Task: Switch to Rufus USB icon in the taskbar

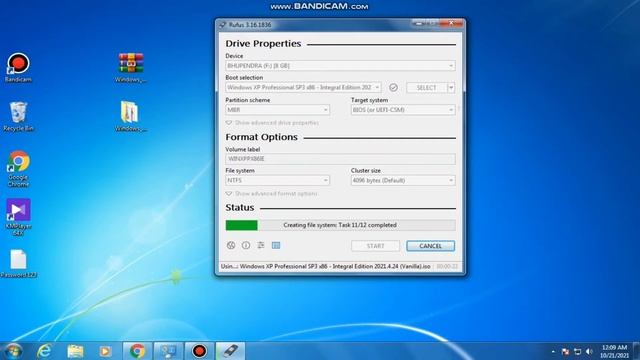Action: click(x=230, y=351)
